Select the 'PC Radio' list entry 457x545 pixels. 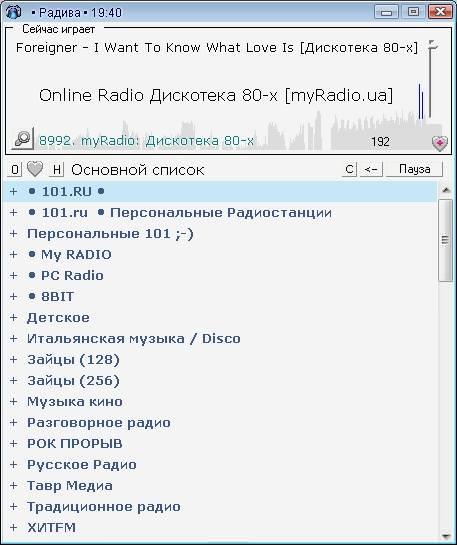point(66,276)
